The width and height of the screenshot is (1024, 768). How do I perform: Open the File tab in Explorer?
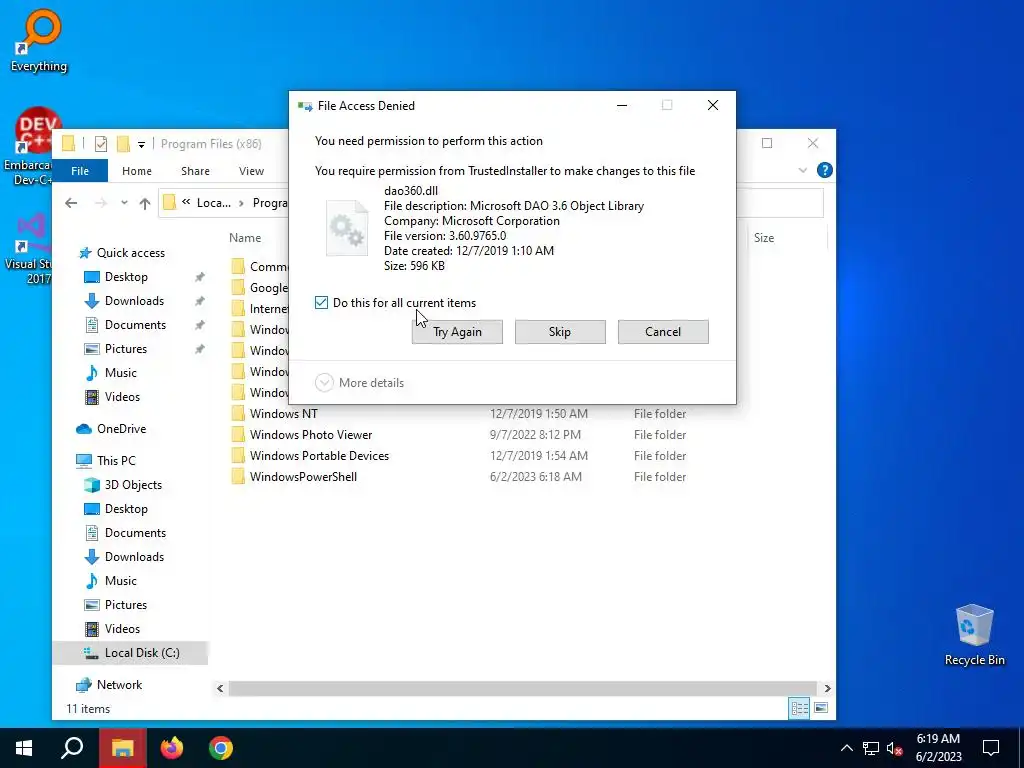(80, 170)
